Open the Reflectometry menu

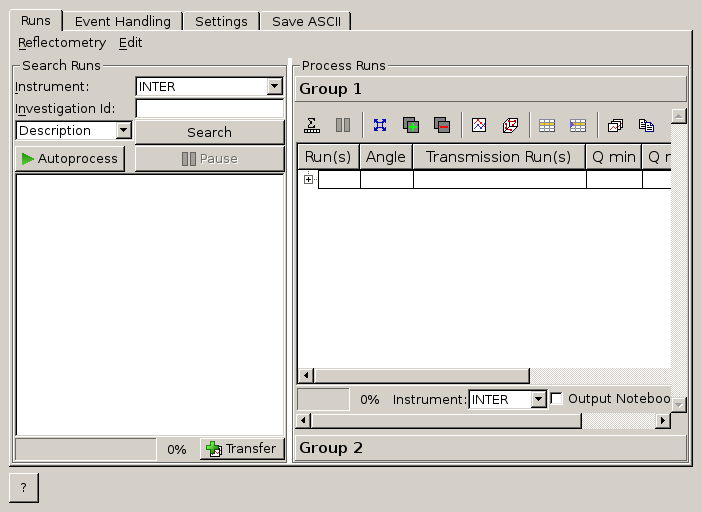pos(62,43)
